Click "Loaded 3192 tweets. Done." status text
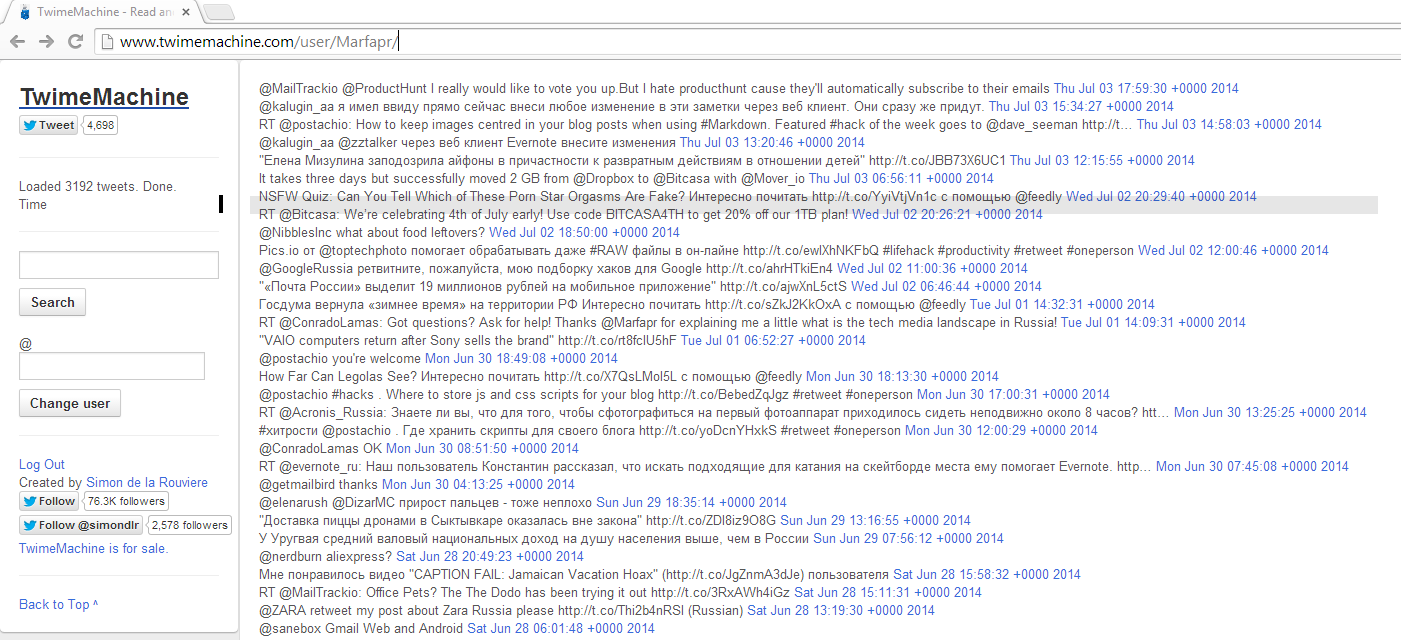Screen dimensions: 1401x640 97,186
